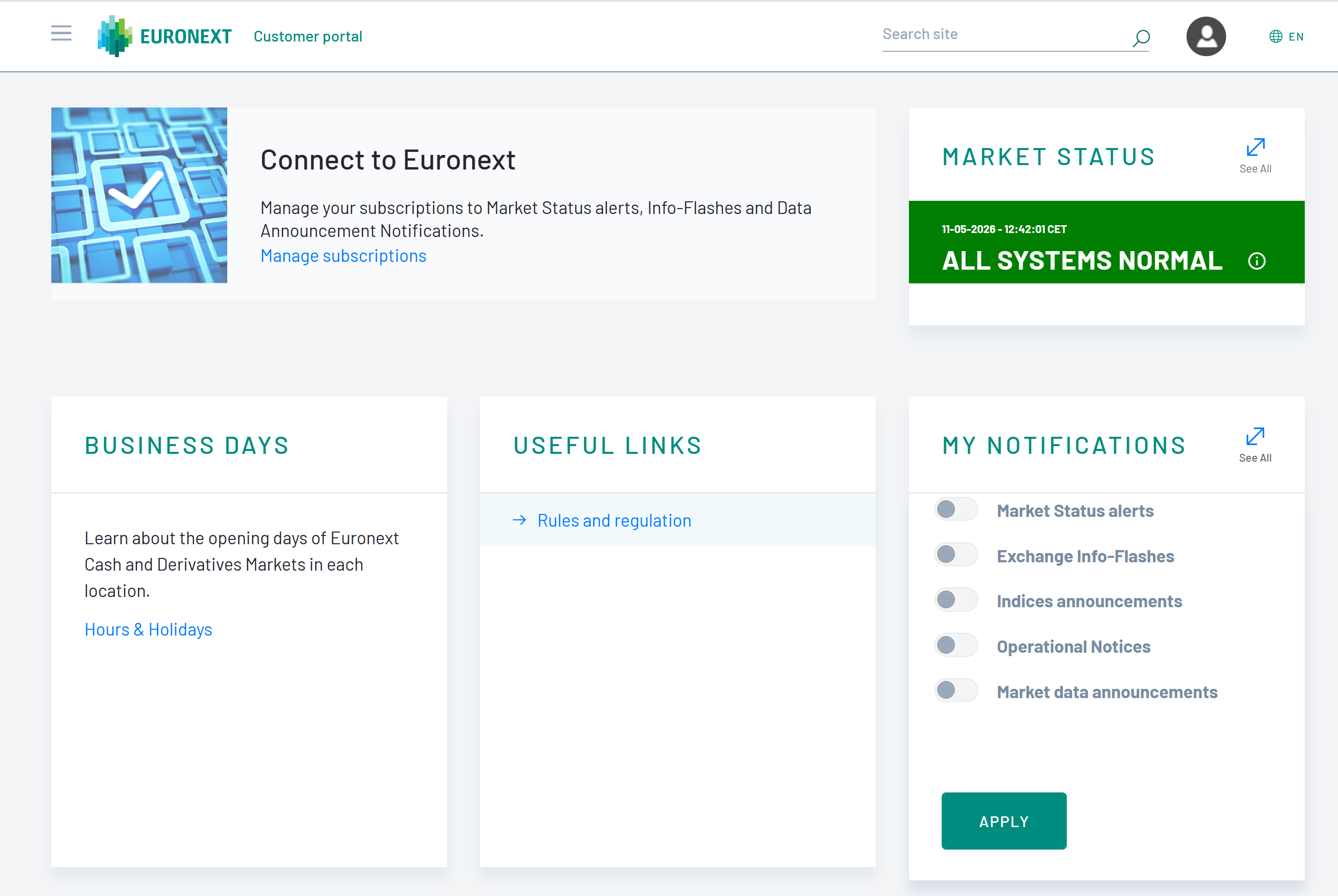The width and height of the screenshot is (1338, 896).
Task: Click the Customer portal link
Action: (308, 37)
